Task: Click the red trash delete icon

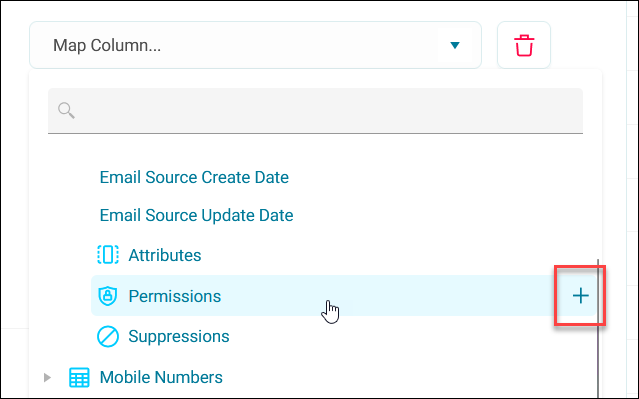Action: 524,45
